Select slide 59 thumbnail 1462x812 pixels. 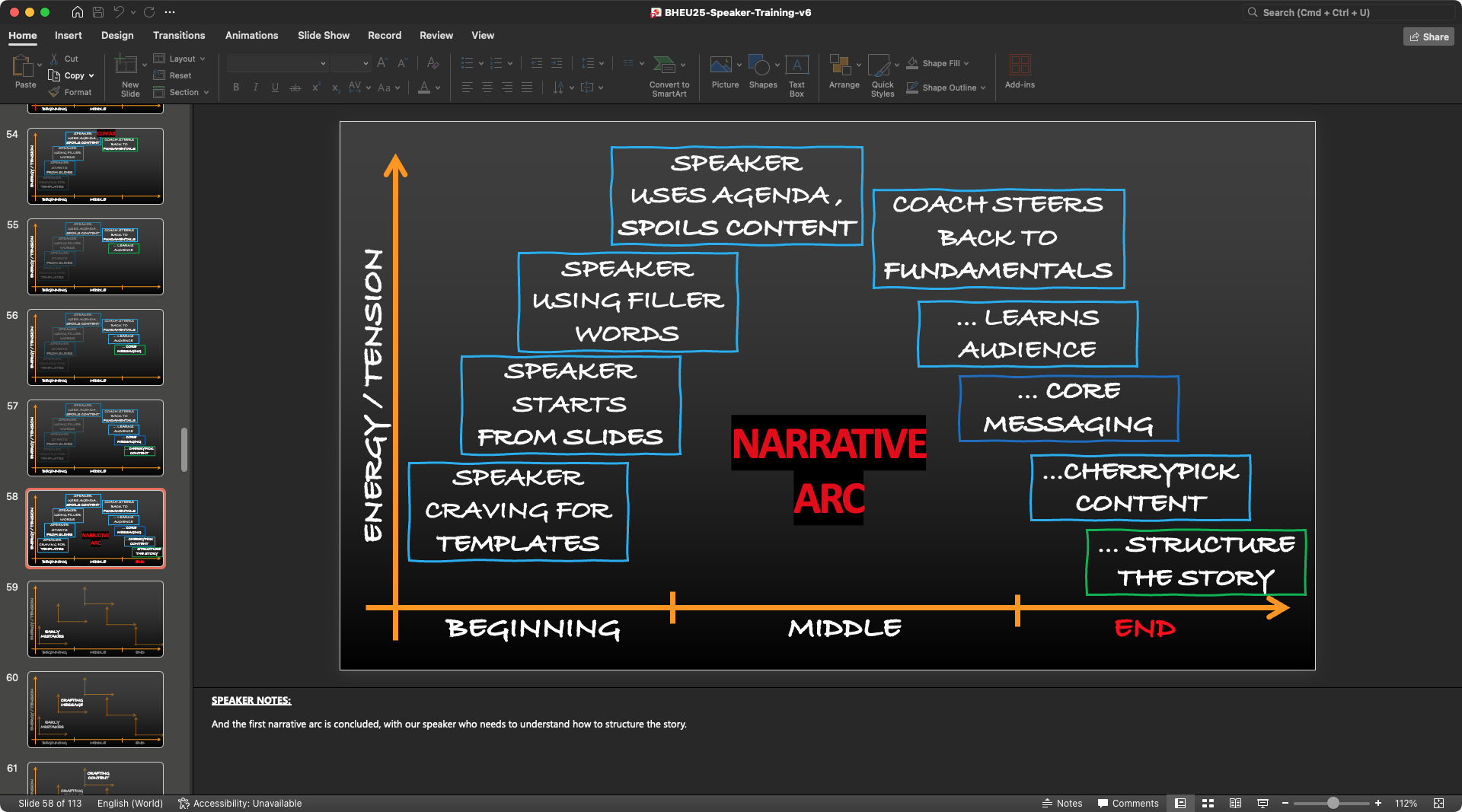point(95,619)
